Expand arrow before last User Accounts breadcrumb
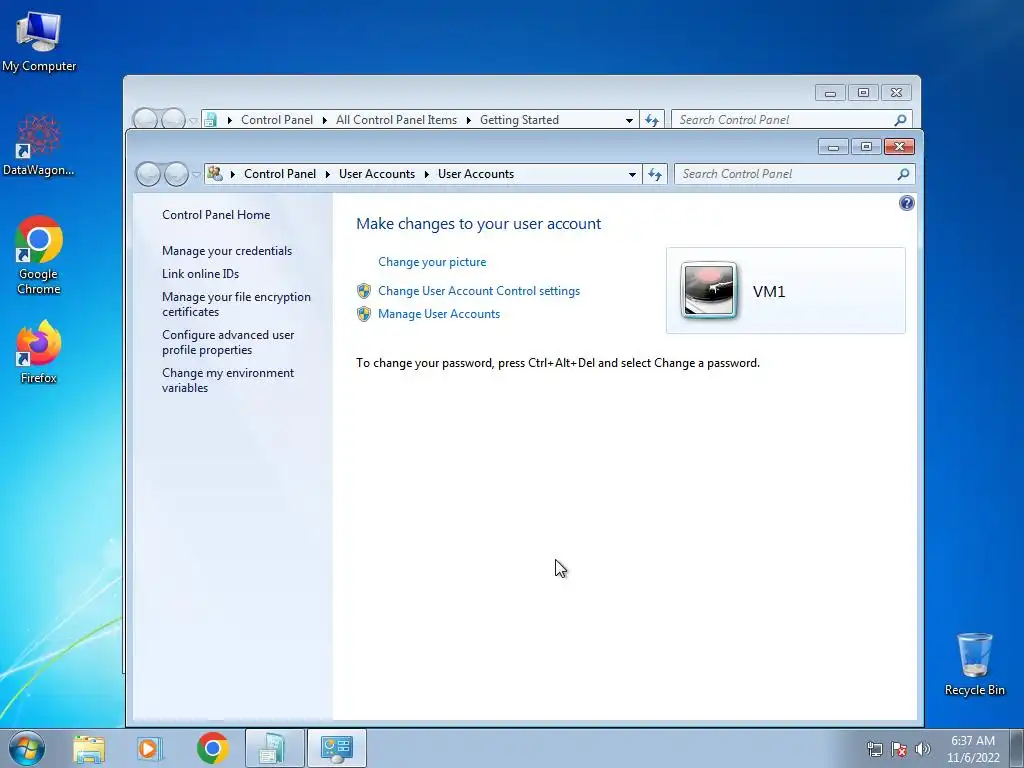 coord(426,174)
